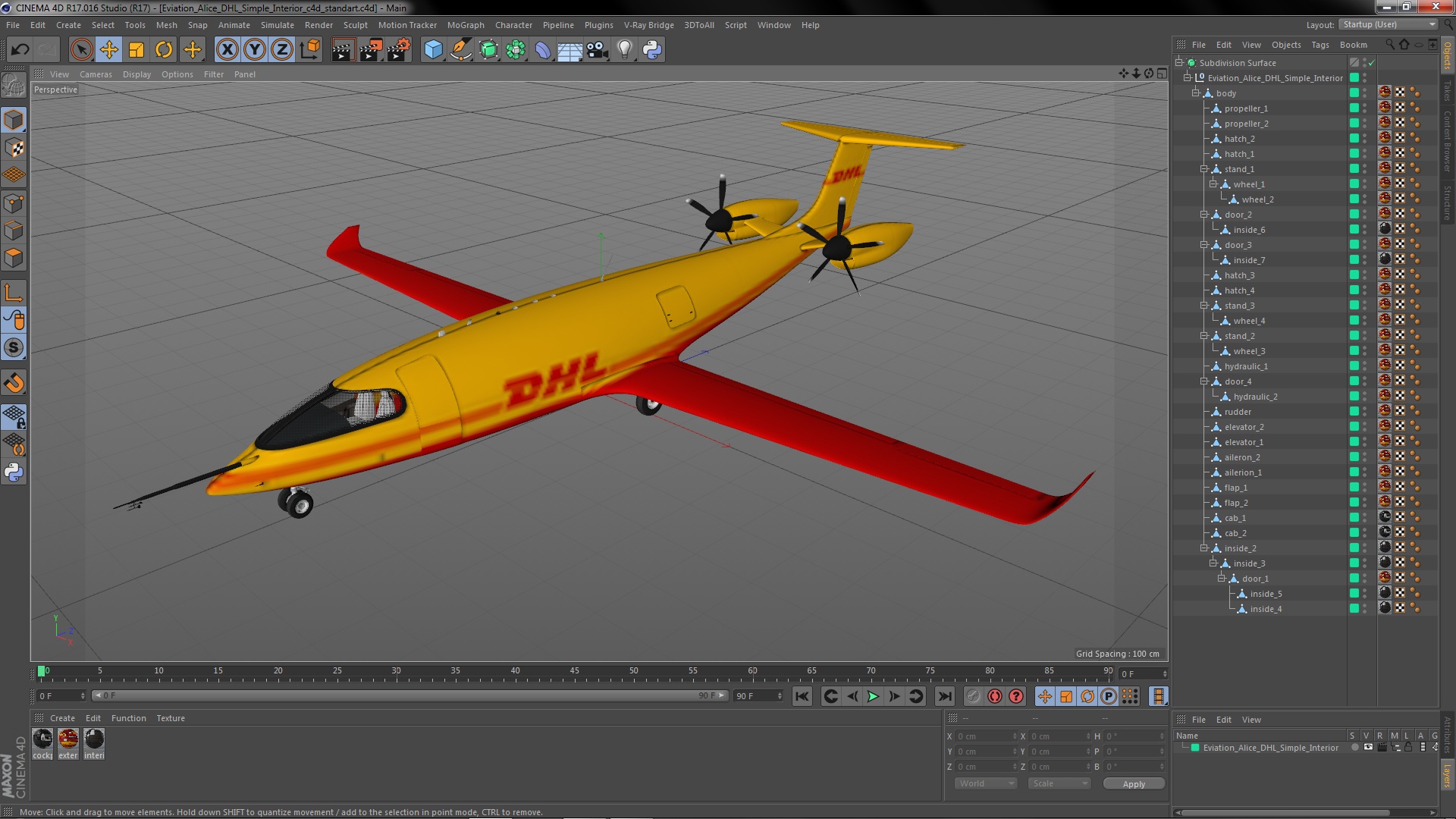This screenshot has height=819, width=1456.
Task: Open the Content Browser side tab
Action: (1448, 141)
